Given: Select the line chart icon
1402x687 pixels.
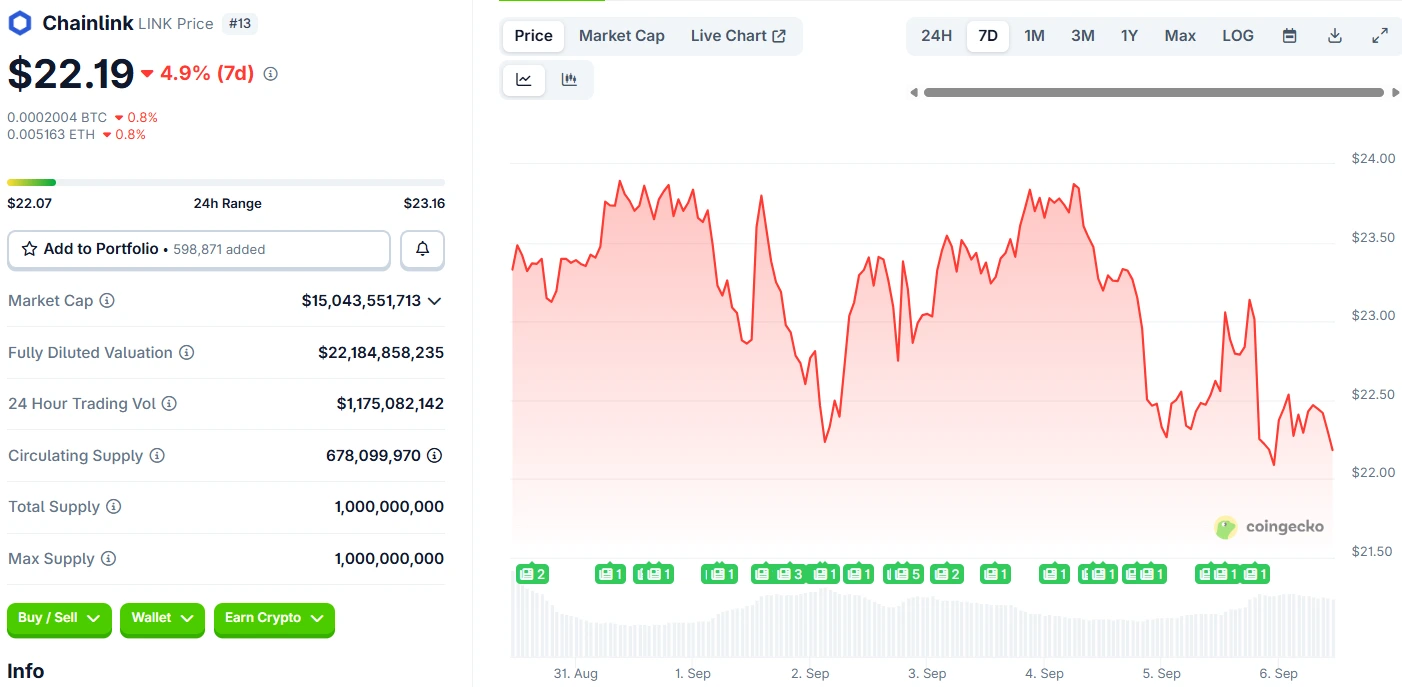Looking at the screenshot, I should point(523,78).
